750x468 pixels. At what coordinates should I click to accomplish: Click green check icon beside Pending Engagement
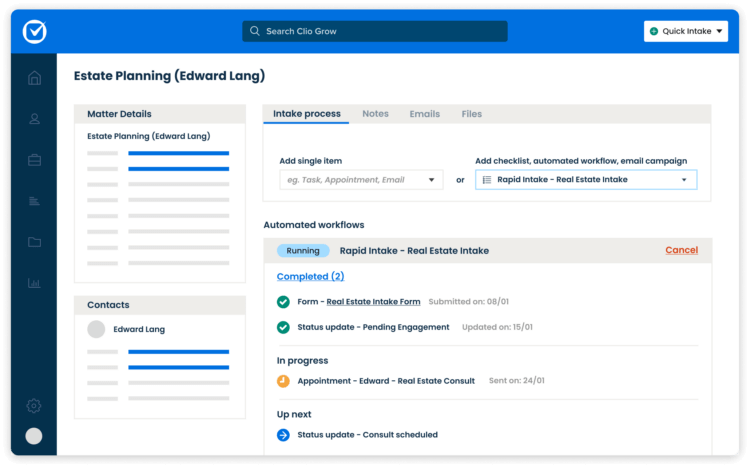[x=283, y=327]
